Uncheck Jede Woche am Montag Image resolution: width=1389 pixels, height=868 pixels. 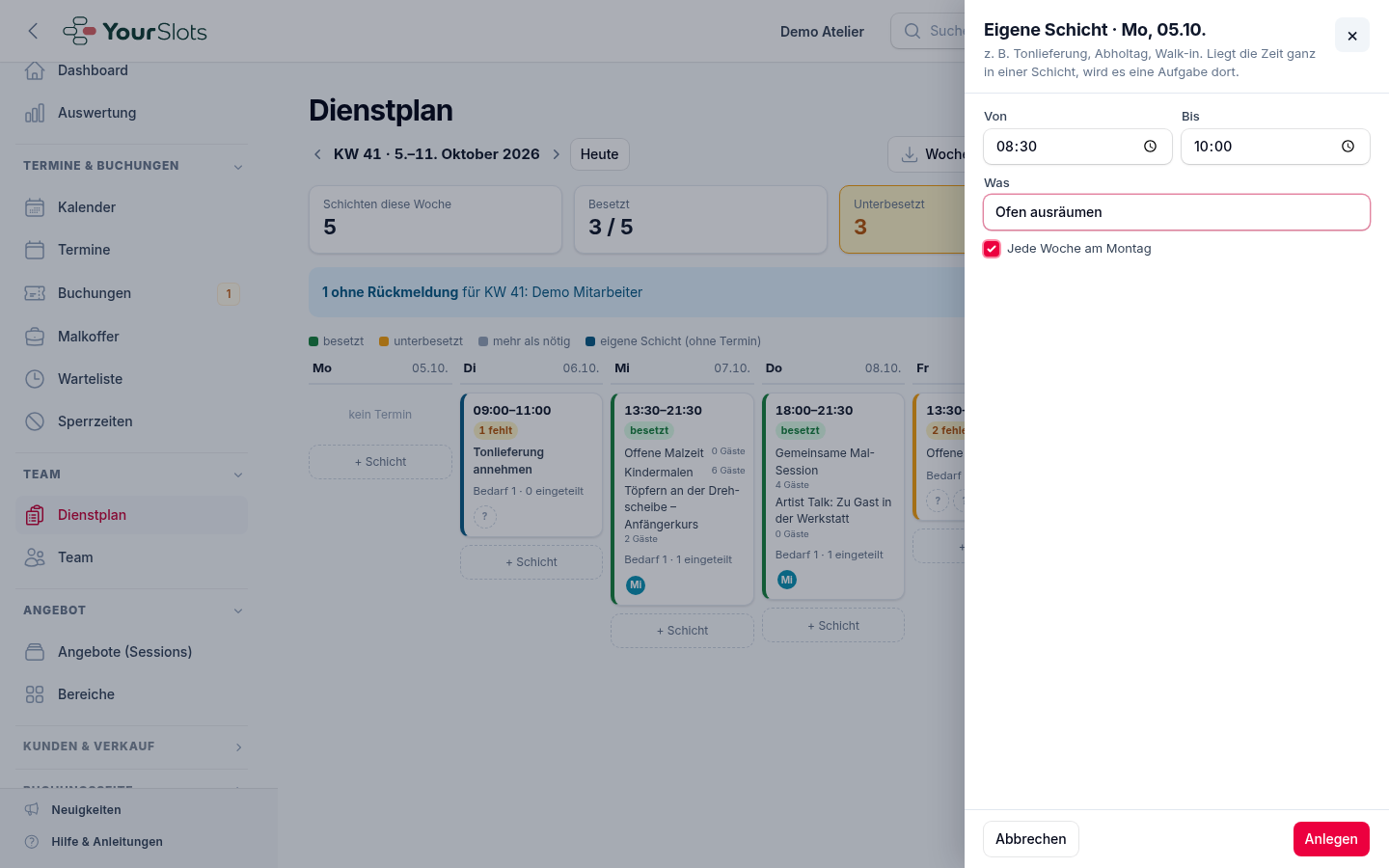992,249
